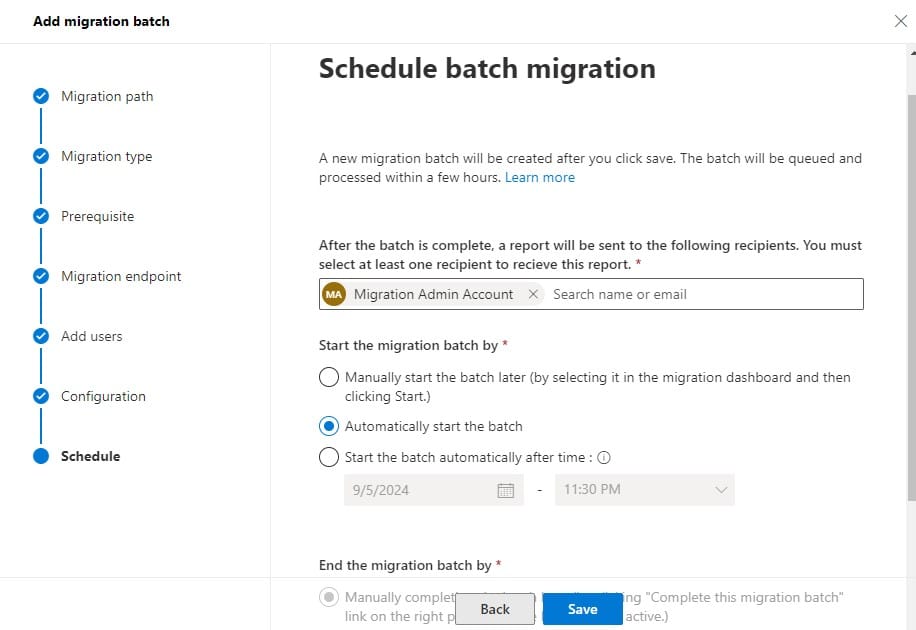Click the Configuration step checkmark icon
The height and width of the screenshot is (630, 916).
(40, 396)
